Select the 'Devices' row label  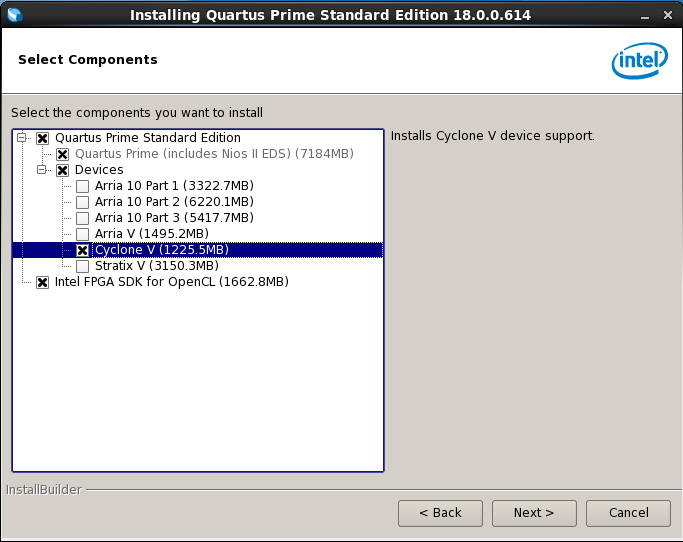click(x=99, y=170)
